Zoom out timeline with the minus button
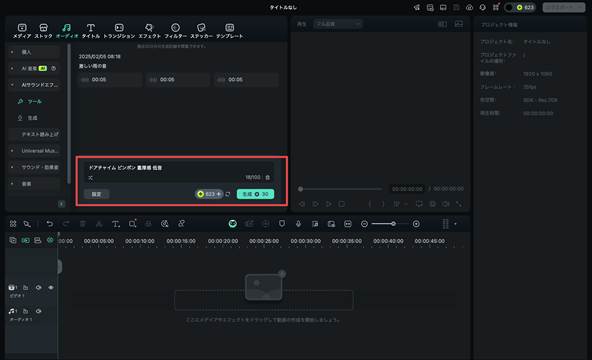Viewport: 592px width, 360px height. click(x=364, y=224)
